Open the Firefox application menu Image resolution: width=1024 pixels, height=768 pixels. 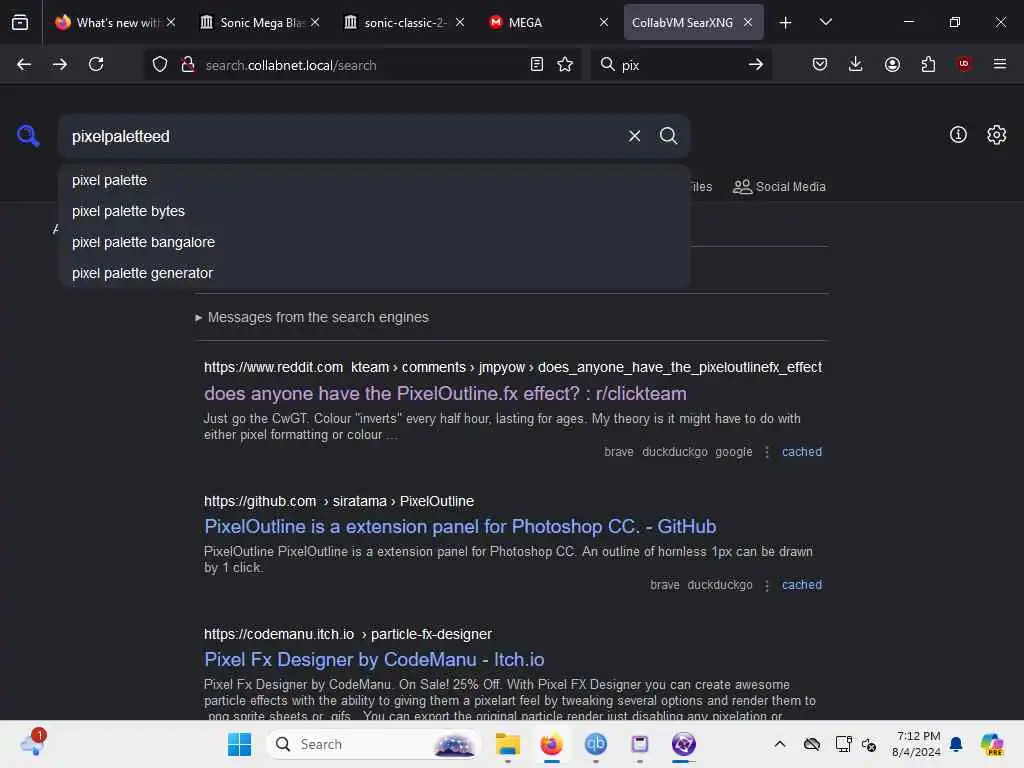tap(1000, 64)
